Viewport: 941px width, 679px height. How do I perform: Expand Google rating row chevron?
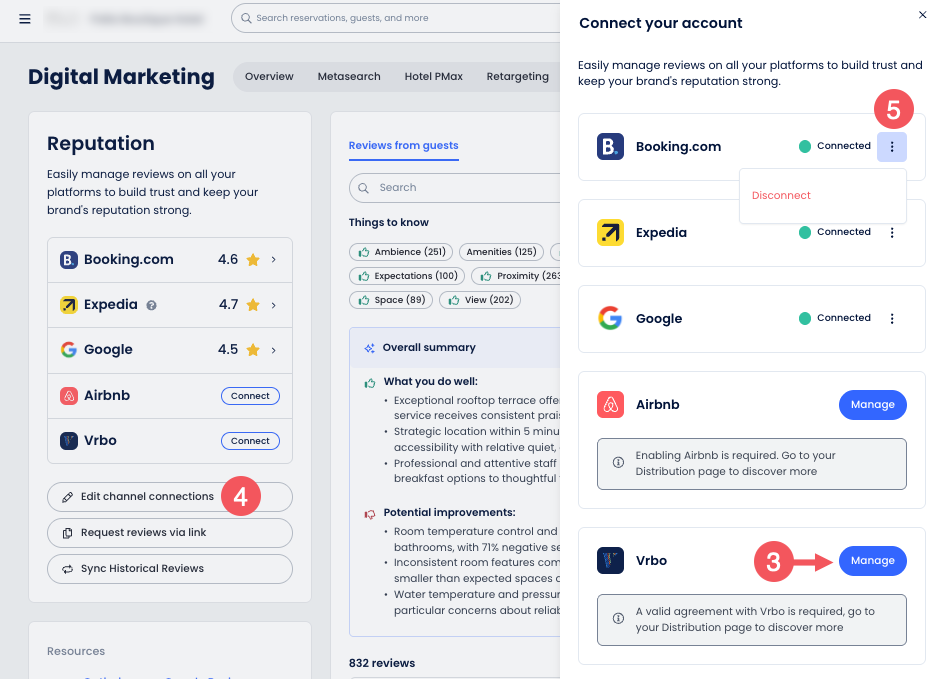pyautogui.click(x=274, y=350)
